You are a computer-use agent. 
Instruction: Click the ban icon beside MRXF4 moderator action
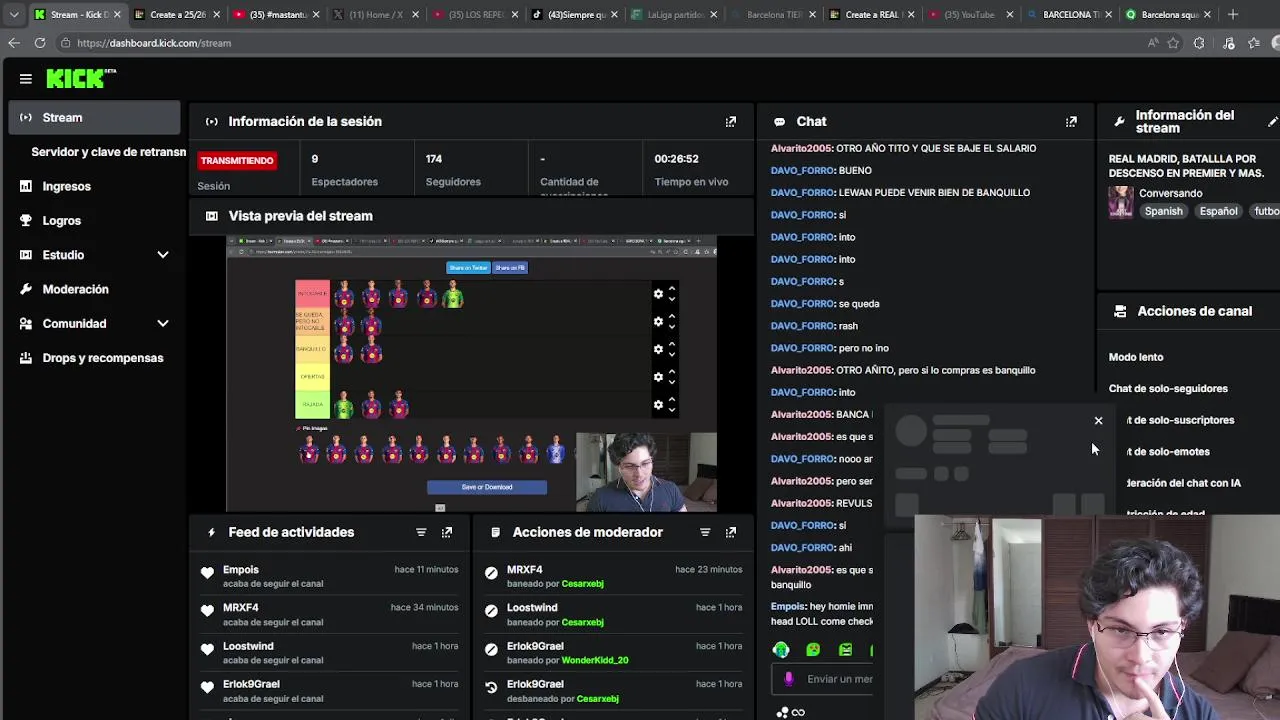coord(491,573)
